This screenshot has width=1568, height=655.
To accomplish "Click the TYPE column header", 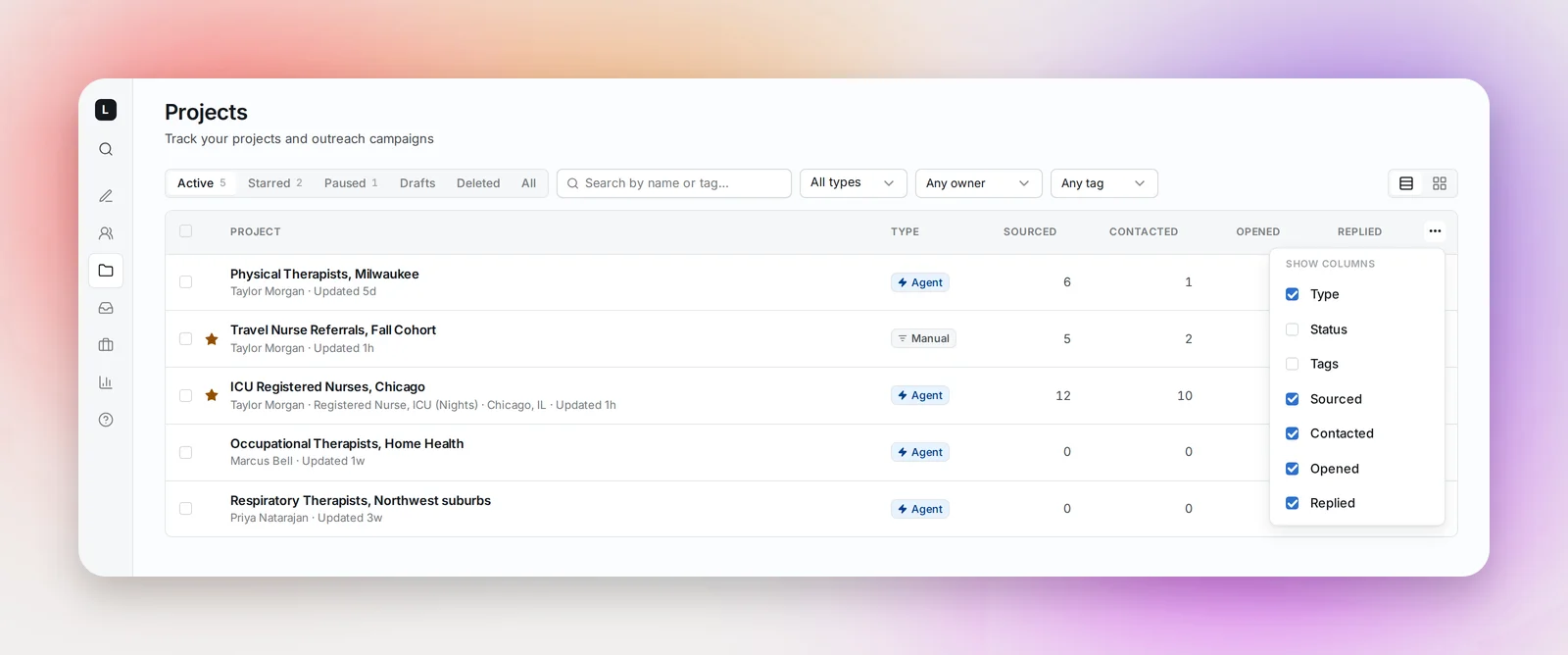I will click(x=905, y=232).
